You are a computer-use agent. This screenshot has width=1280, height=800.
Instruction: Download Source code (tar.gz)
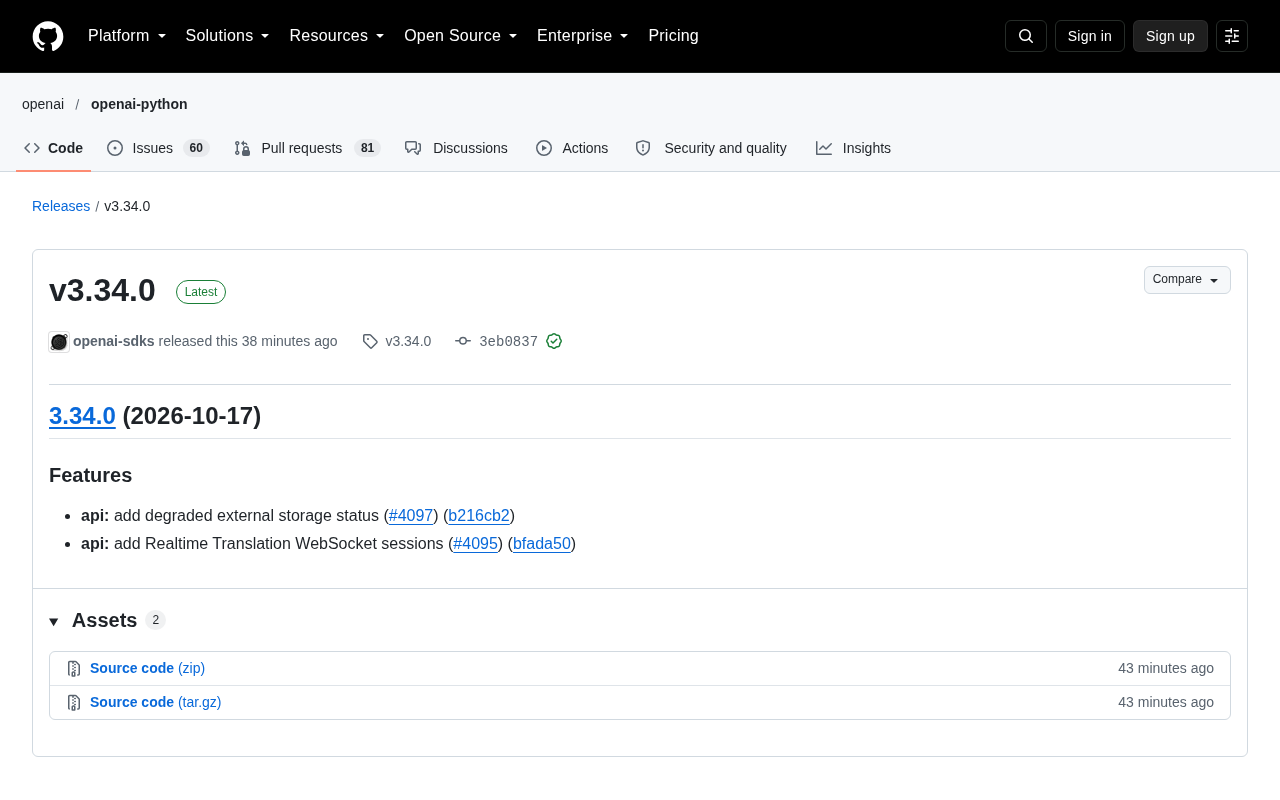[x=155, y=702]
